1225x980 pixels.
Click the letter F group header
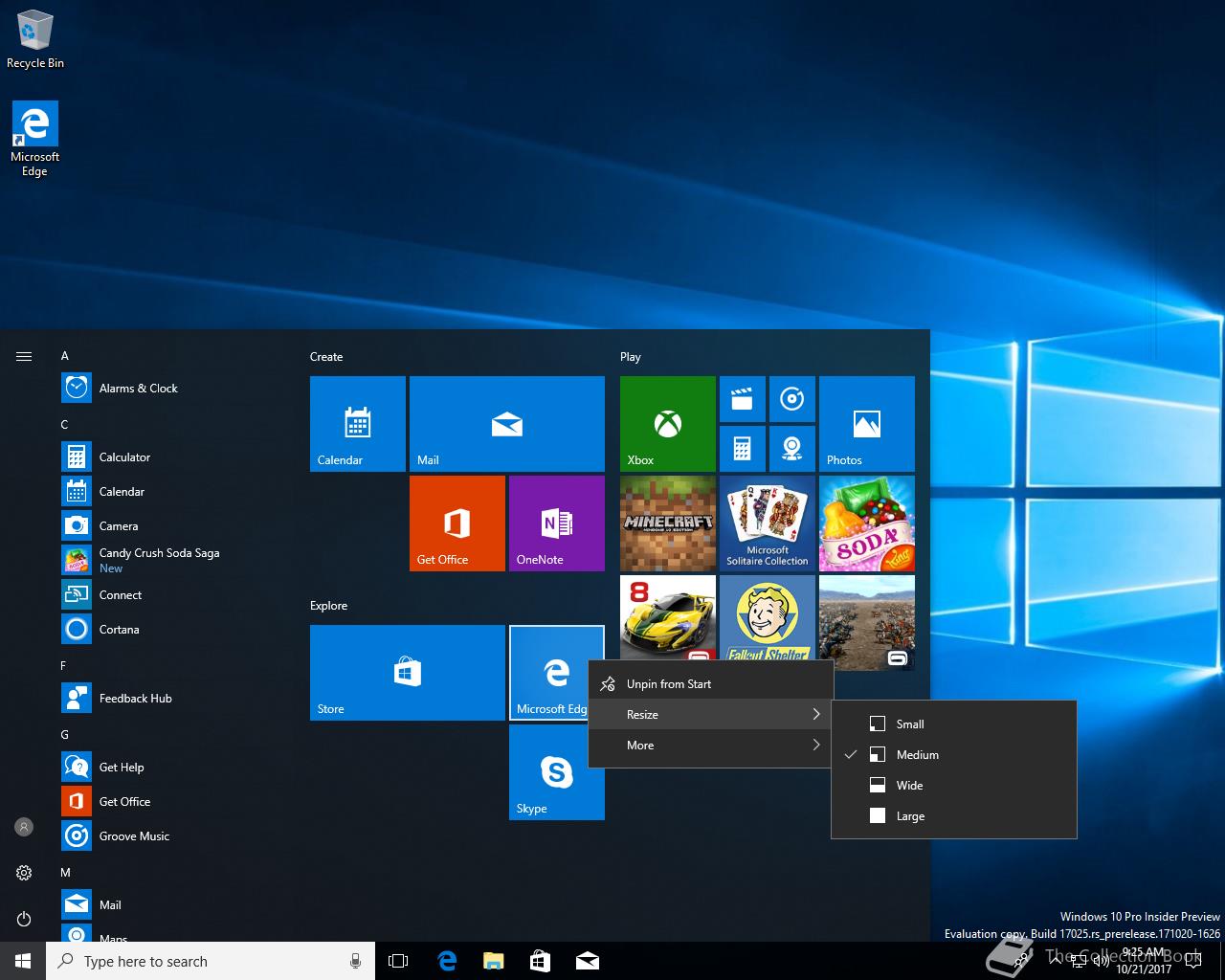[64, 666]
